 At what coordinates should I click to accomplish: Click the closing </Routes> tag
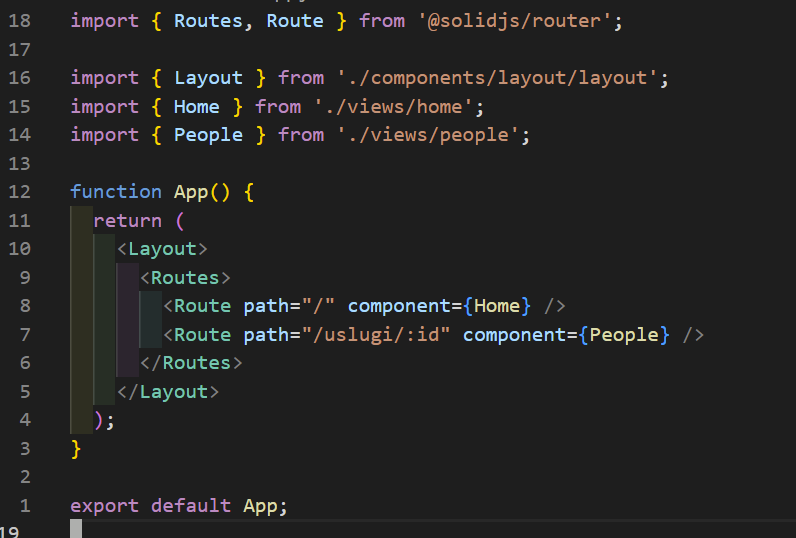point(191,363)
